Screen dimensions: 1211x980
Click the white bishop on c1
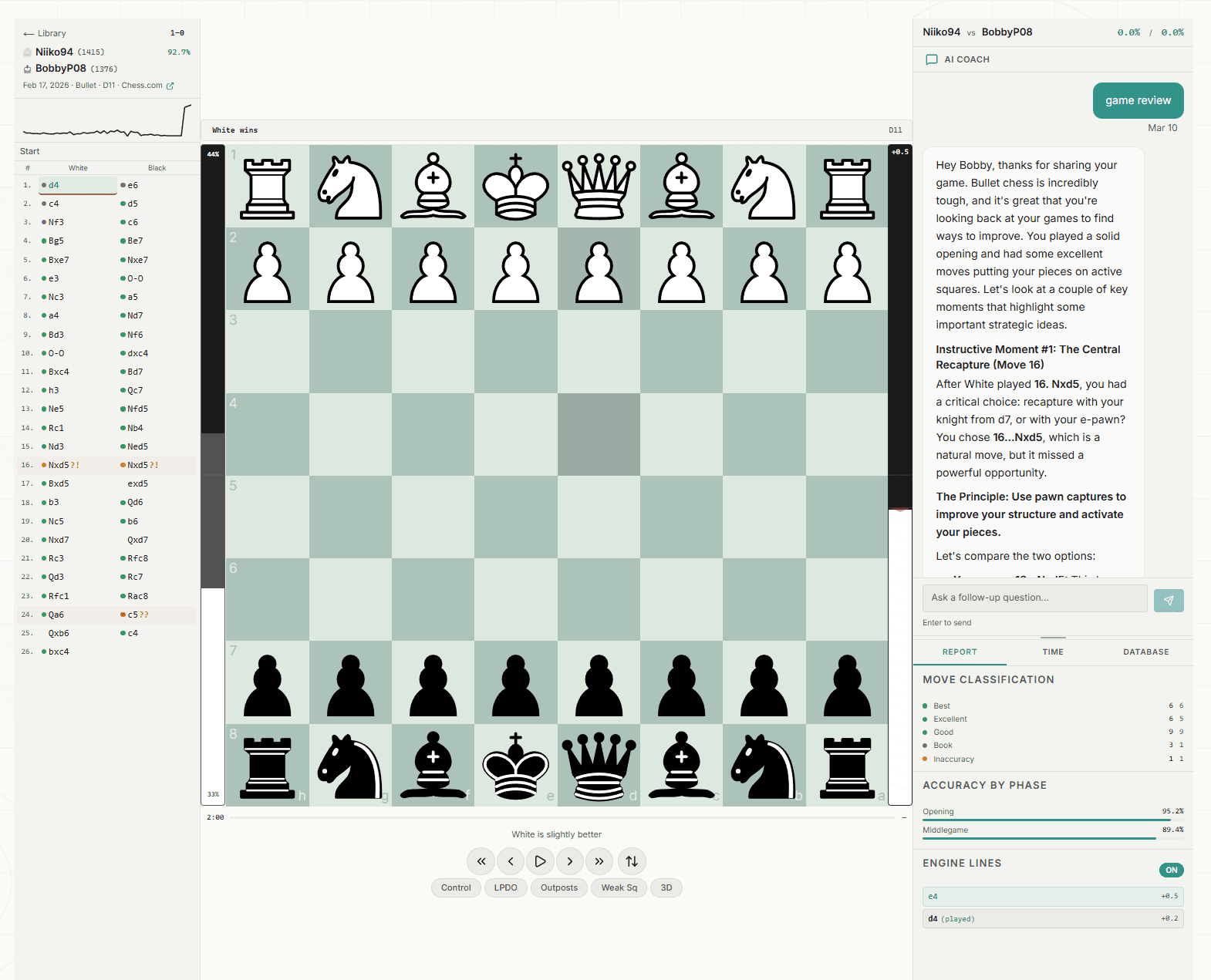681,186
